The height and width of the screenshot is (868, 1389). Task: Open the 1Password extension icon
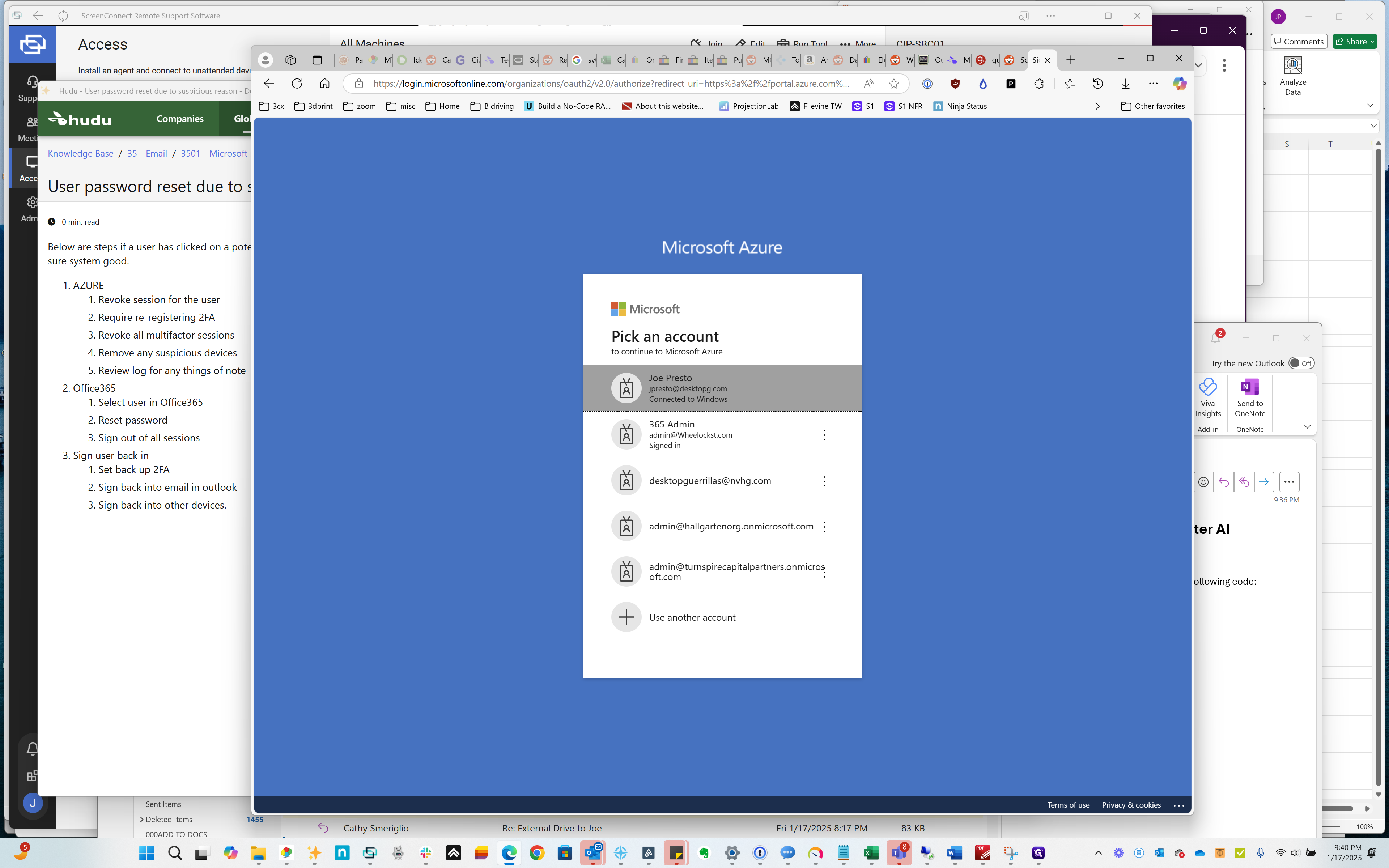click(927, 84)
